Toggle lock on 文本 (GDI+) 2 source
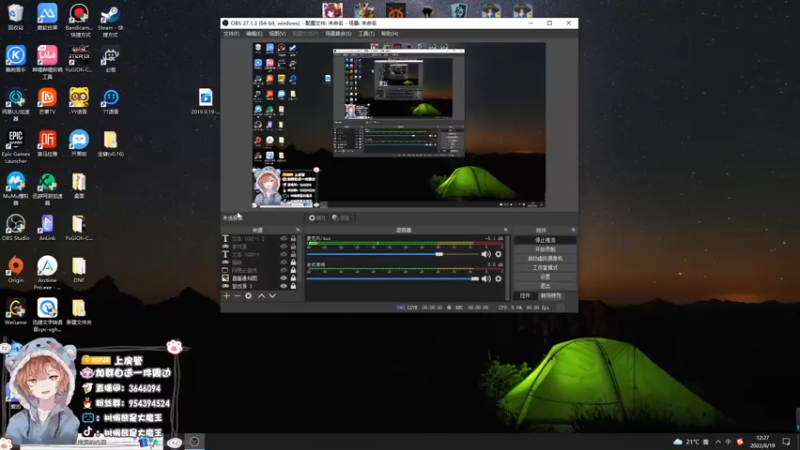800x450 pixels. tap(293, 238)
